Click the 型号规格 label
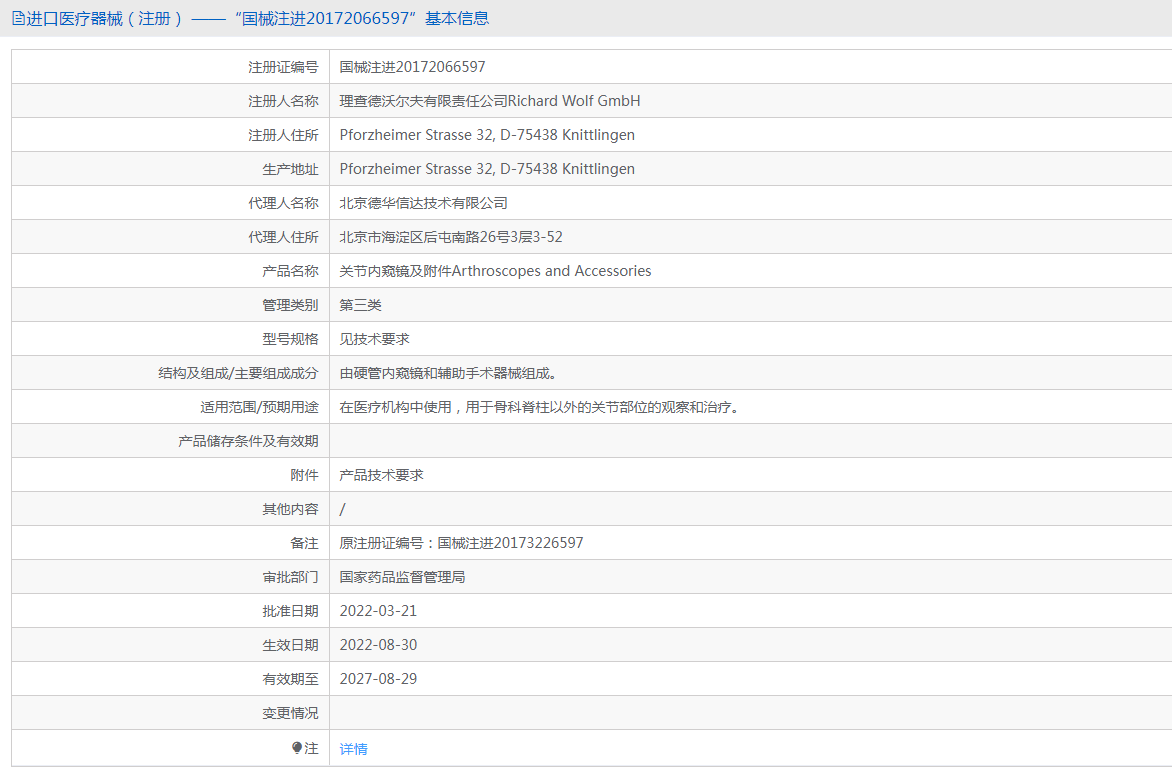 point(290,340)
